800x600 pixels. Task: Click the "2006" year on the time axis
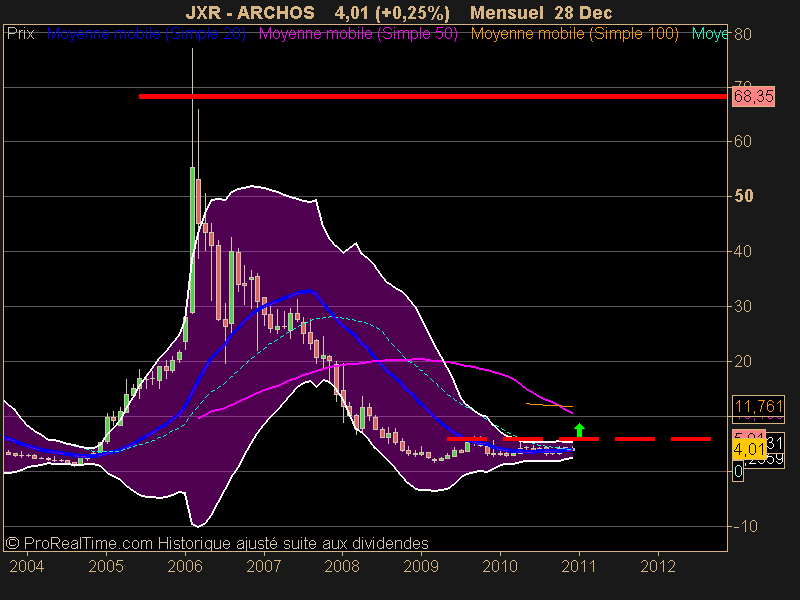pos(185,566)
